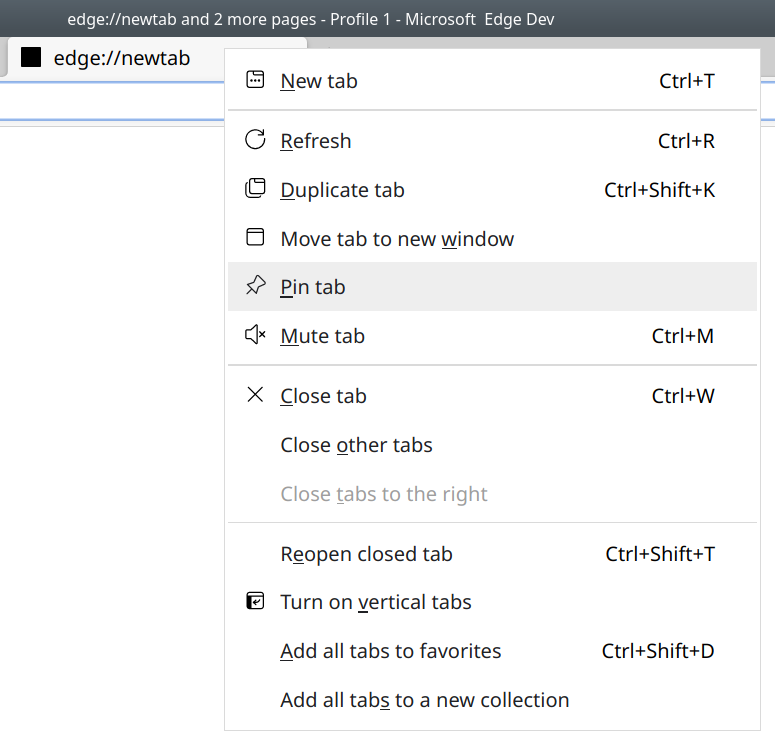Click the window title text 'Microsoft Edge Dev'
Screen dimensions: 775x746
click(480, 19)
